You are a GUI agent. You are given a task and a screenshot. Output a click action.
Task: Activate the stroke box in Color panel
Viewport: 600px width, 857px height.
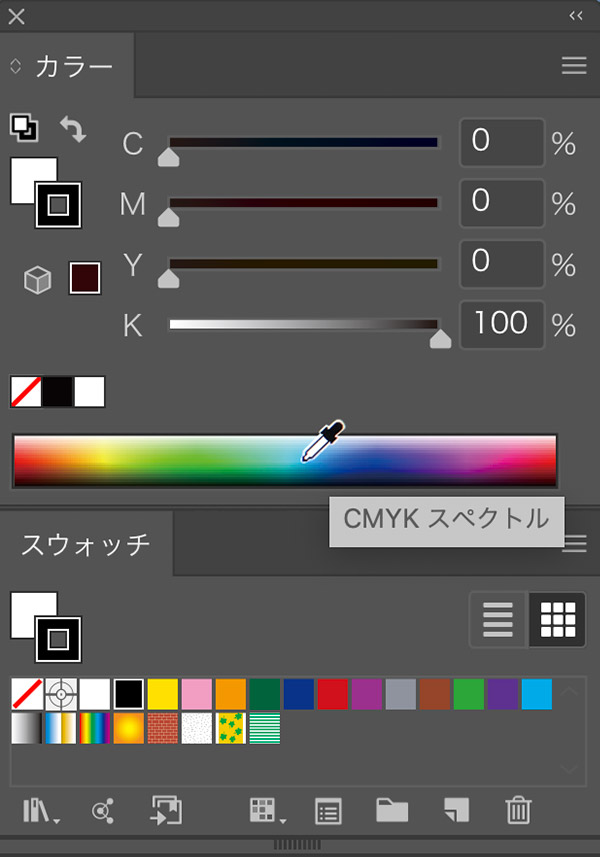[59, 204]
